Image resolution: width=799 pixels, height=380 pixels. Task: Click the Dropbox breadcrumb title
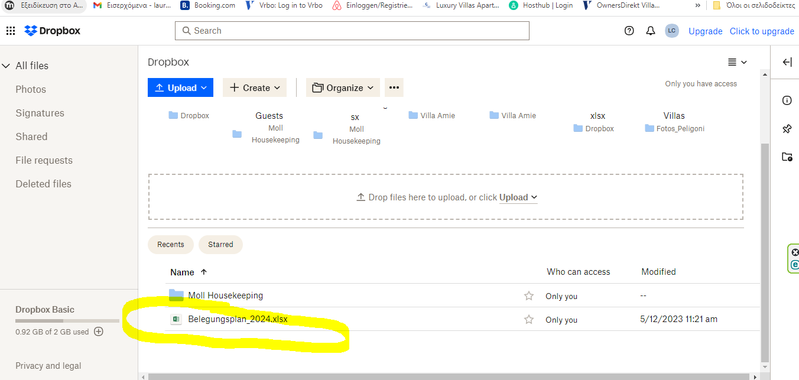pos(168,62)
